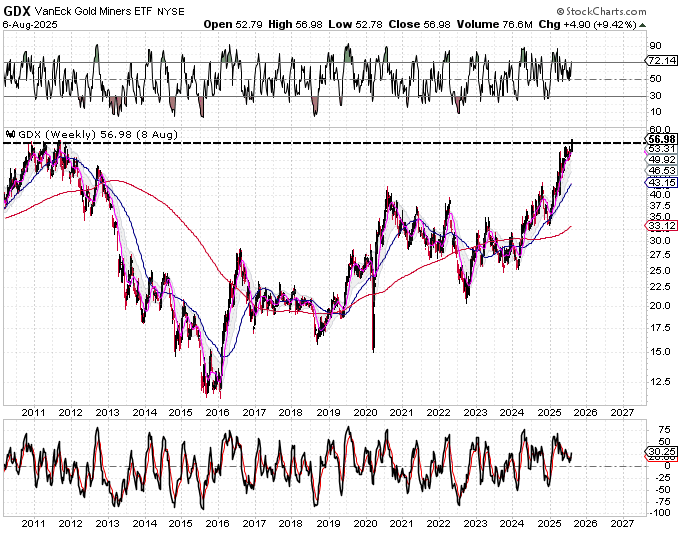Click the red 33.12 moving average label
Screen dimensions: 680x533
[658, 226]
